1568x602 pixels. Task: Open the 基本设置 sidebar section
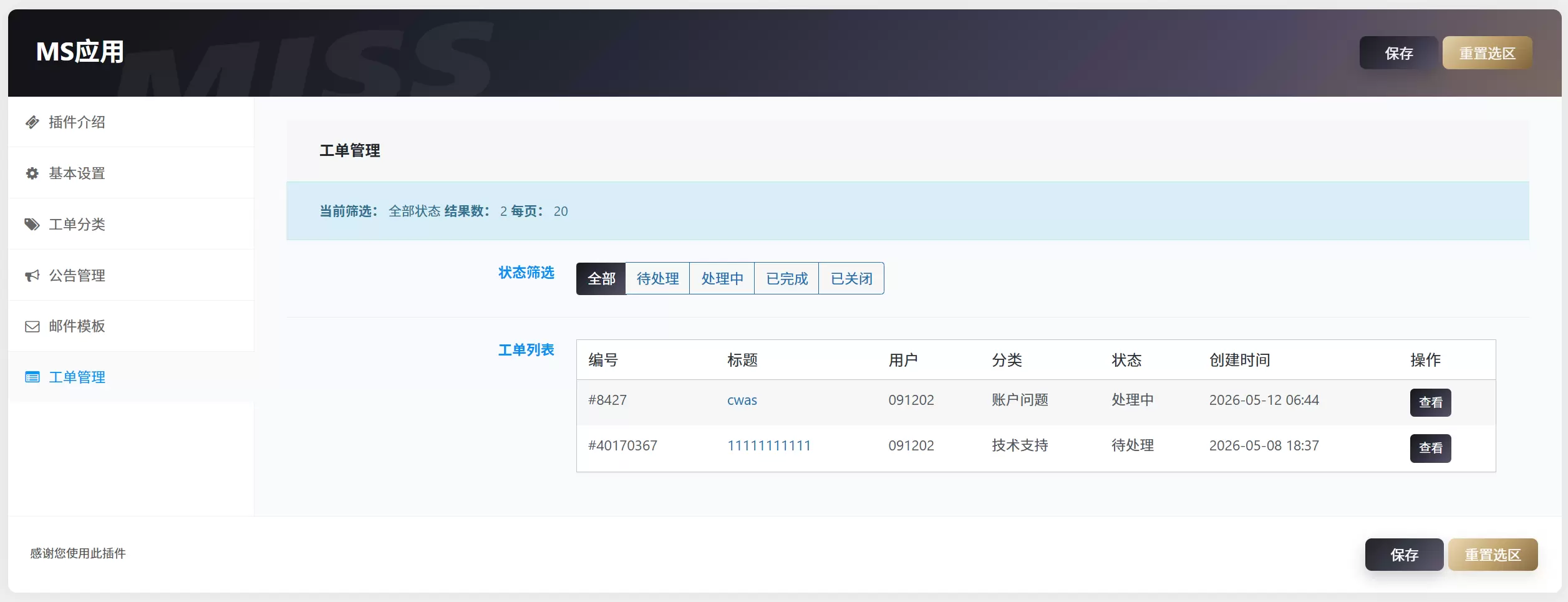coord(131,173)
